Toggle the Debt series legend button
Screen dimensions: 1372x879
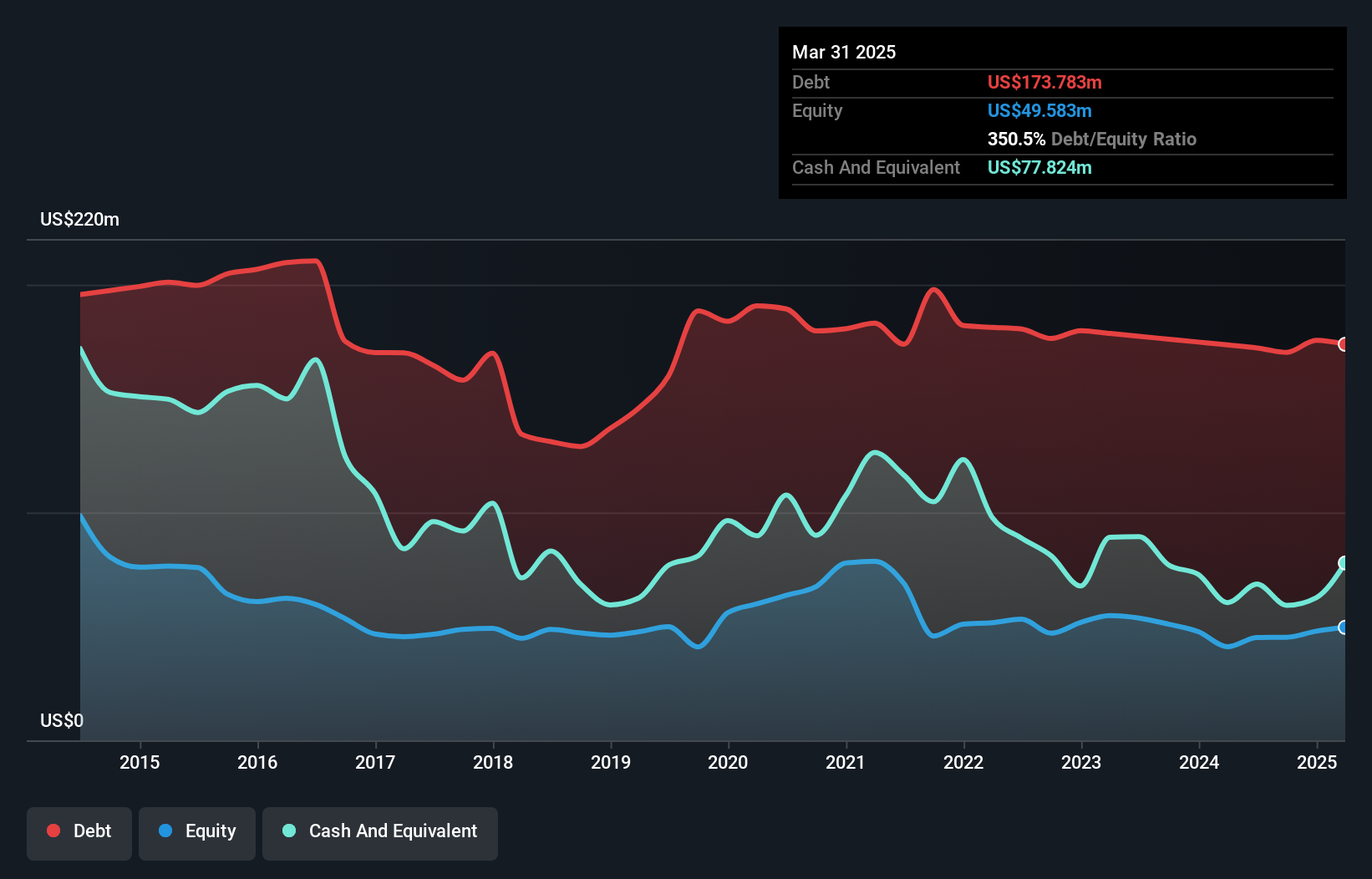(79, 833)
